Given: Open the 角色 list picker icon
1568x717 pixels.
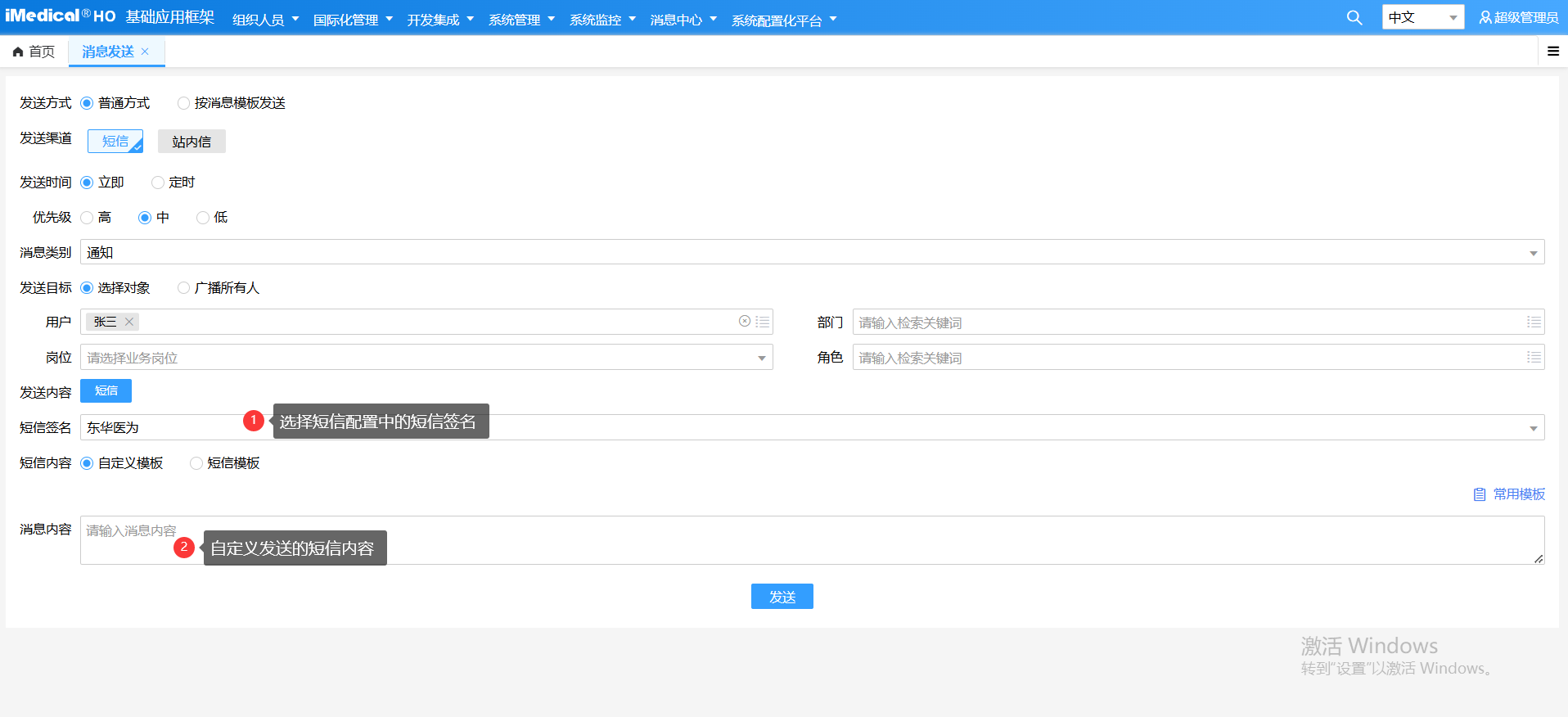Looking at the screenshot, I should [1534, 358].
